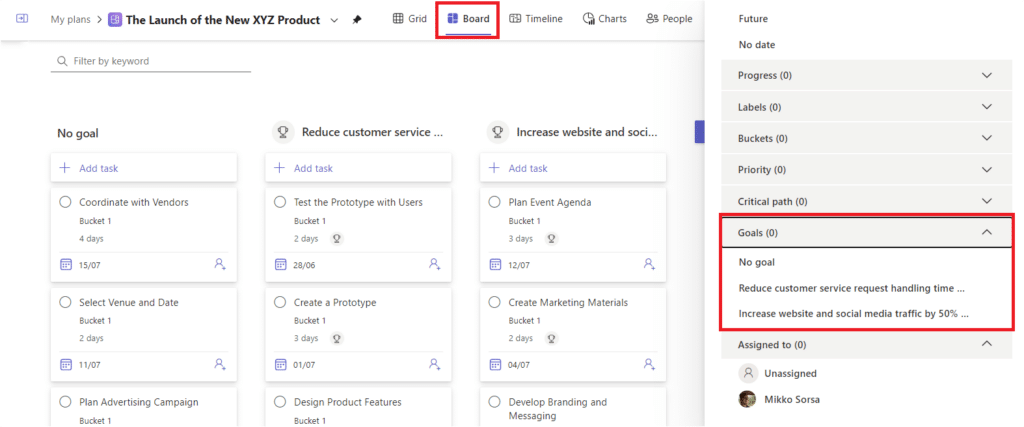Mark Create Marketing Materials complete

tap(495, 302)
